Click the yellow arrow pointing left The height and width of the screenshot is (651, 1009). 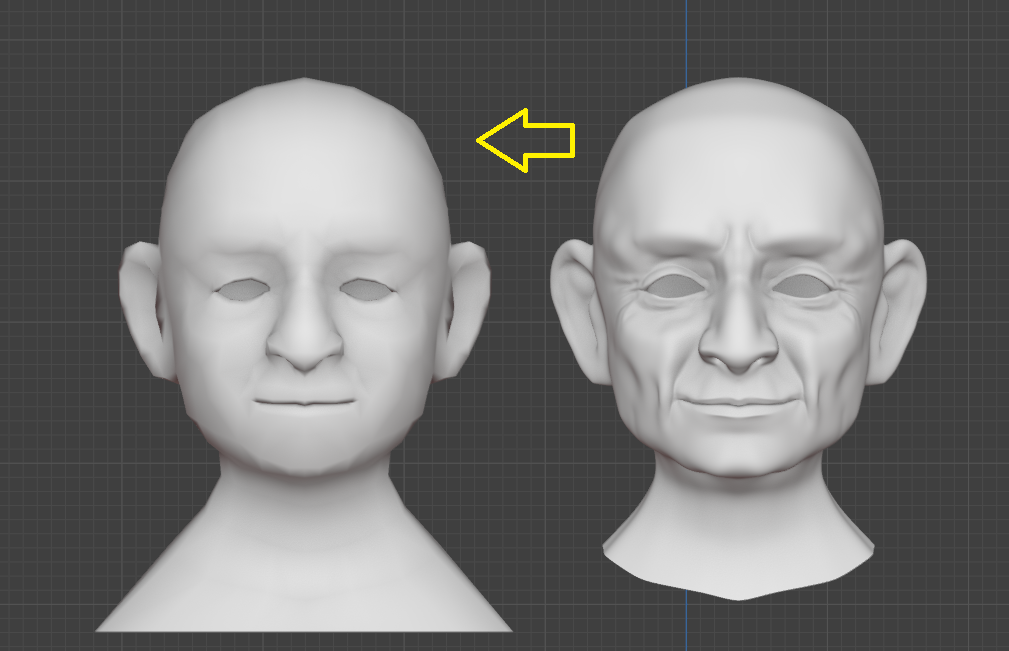coord(527,140)
